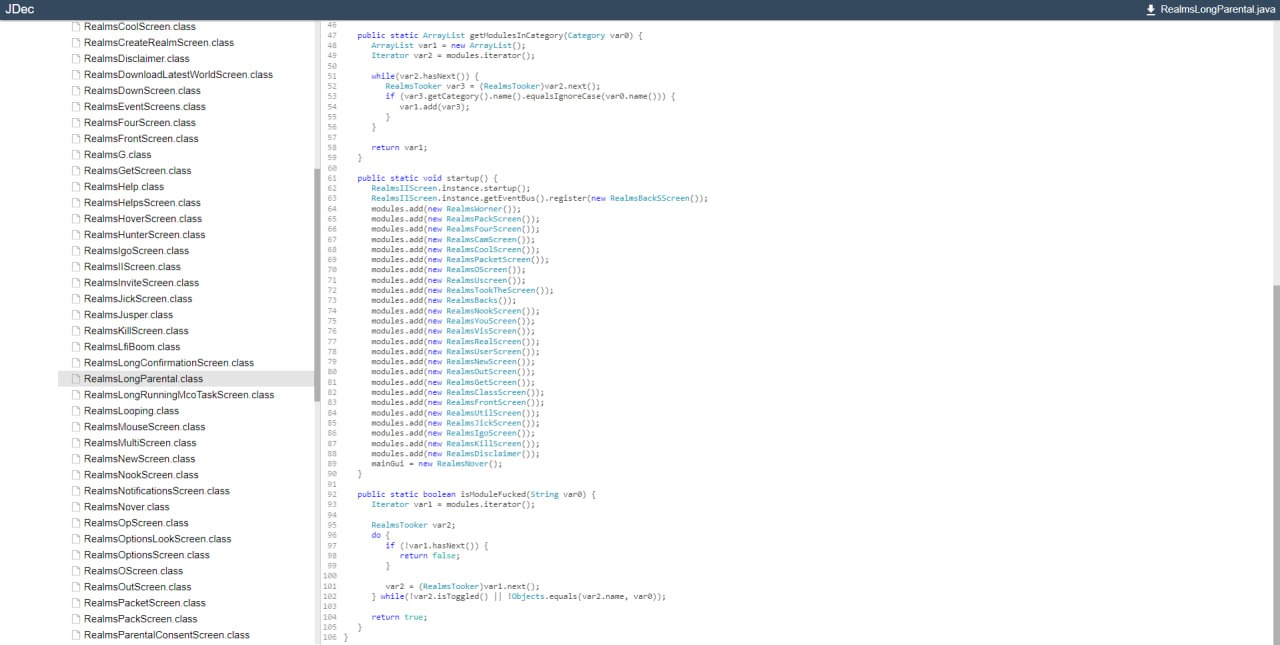Click "RealmsVisScreen" in the code
The height and width of the screenshot is (645, 1280).
[x=481, y=331]
